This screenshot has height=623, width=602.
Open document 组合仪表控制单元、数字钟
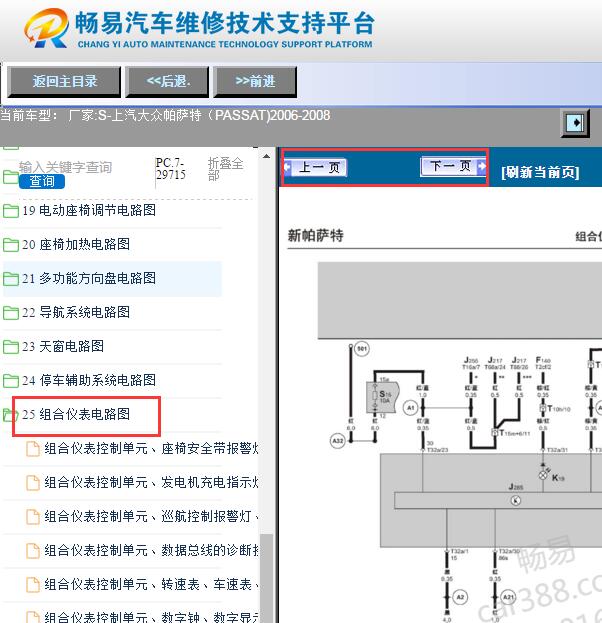pos(151,617)
